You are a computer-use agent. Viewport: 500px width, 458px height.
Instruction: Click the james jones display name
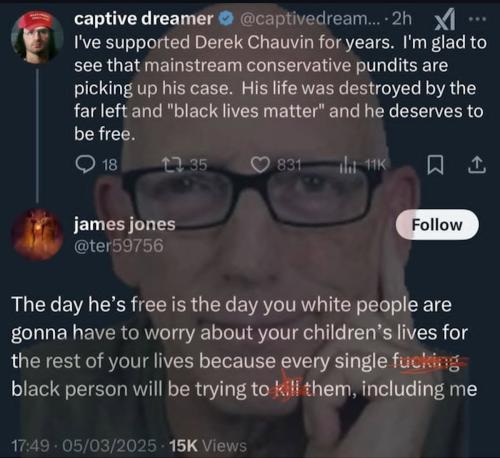(125, 224)
